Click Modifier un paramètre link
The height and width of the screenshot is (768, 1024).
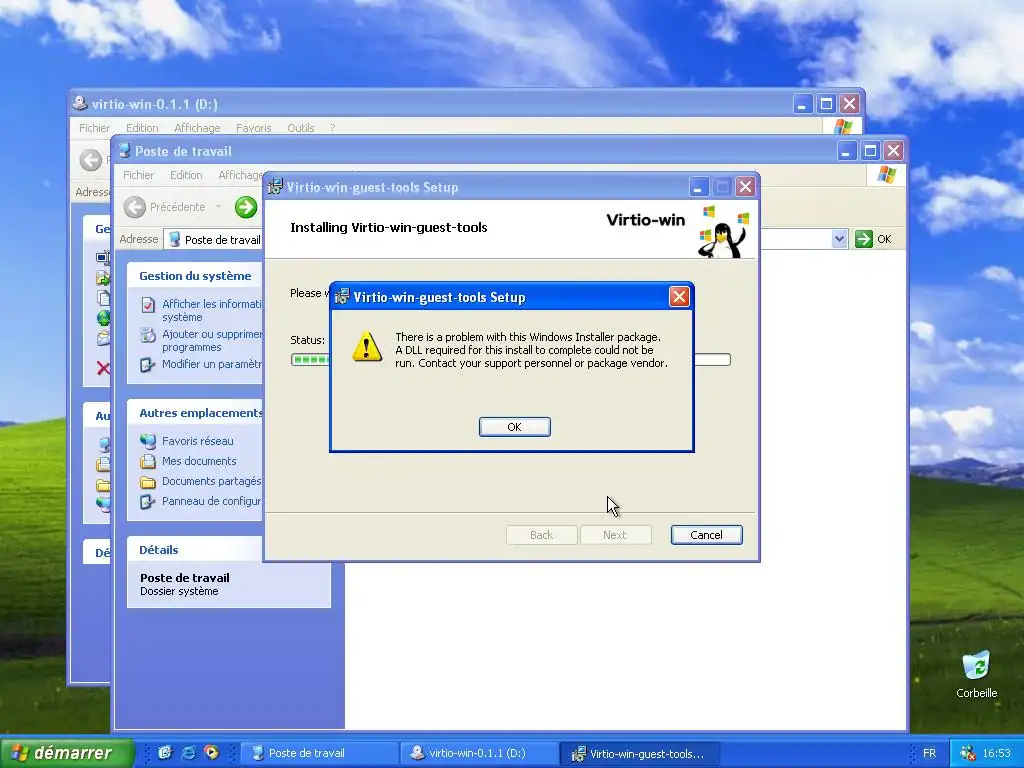212,364
